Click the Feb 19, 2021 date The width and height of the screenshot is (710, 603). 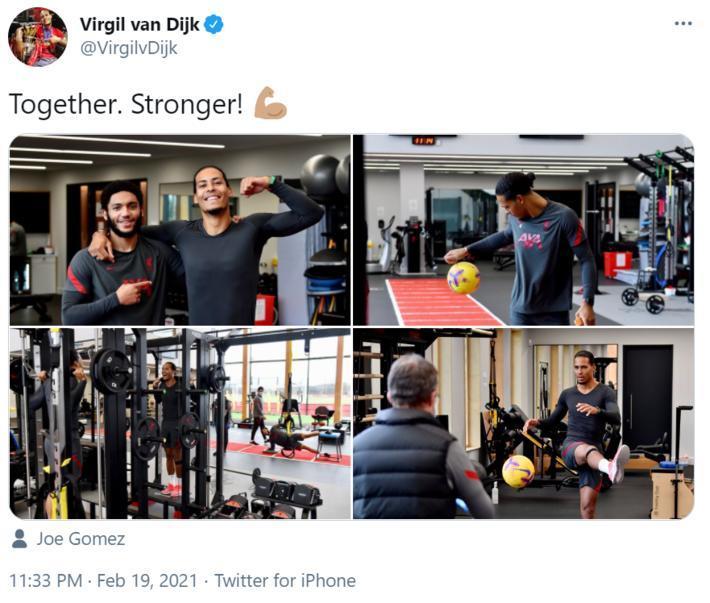147,580
